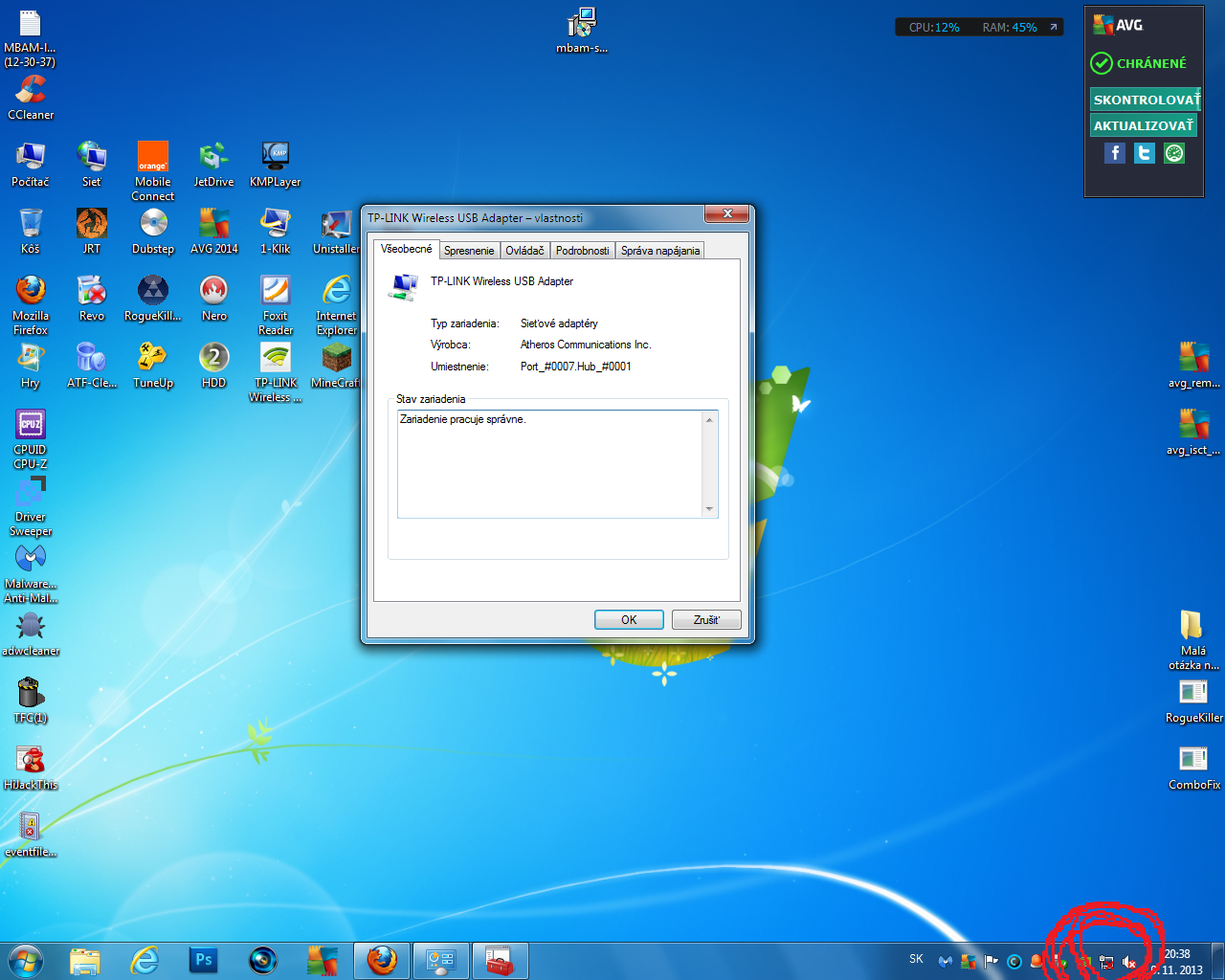Screen dimensions: 1225x980
Task: Open the ComboFix desktop icon
Action: [x=1194, y=767]
